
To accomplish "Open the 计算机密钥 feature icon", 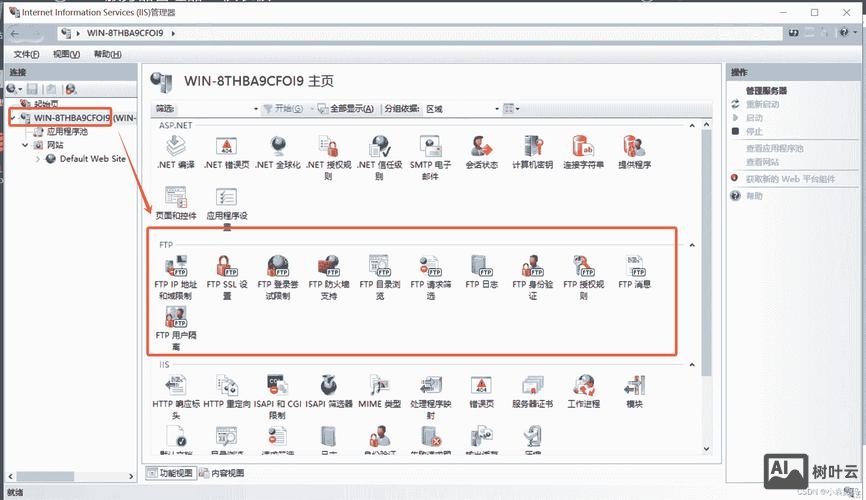I will 532,152.
